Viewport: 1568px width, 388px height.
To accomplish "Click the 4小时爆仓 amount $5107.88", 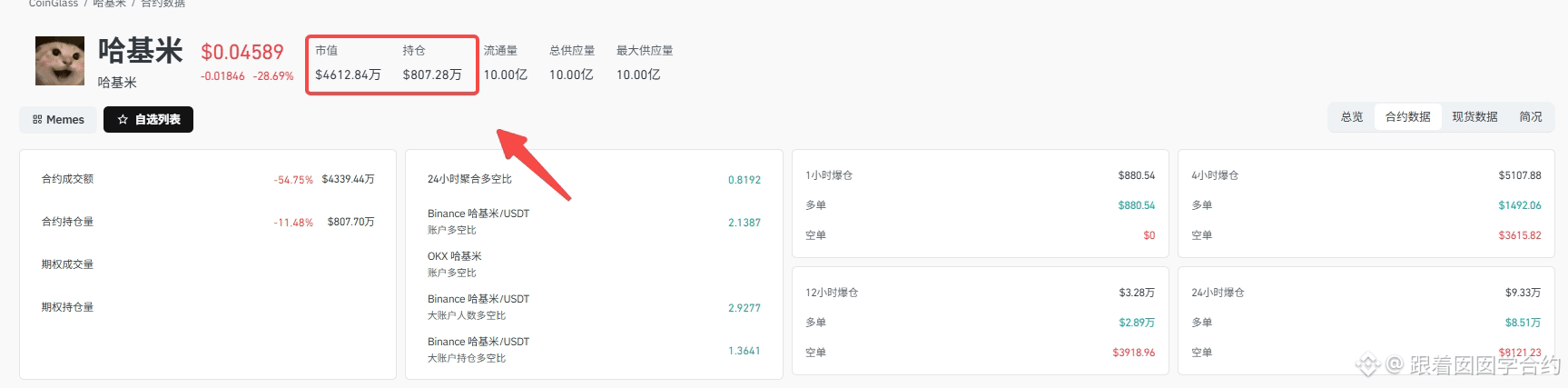I will [x=1519, y=175].
